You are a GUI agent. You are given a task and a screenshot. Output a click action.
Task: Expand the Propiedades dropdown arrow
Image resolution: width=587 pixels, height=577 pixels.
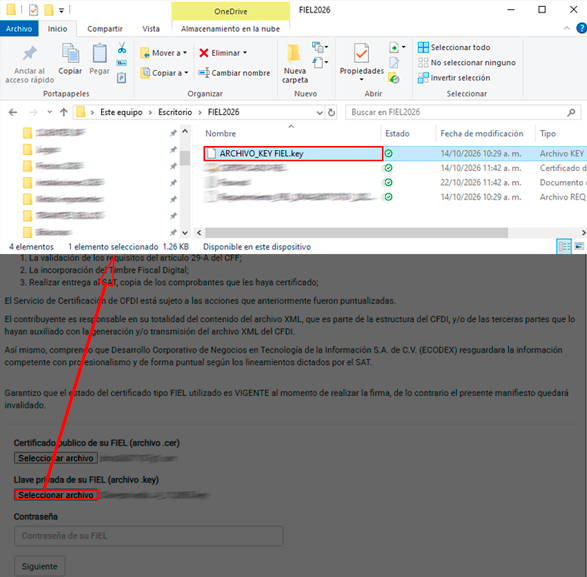pyautogui.click(x=362, y=79)
